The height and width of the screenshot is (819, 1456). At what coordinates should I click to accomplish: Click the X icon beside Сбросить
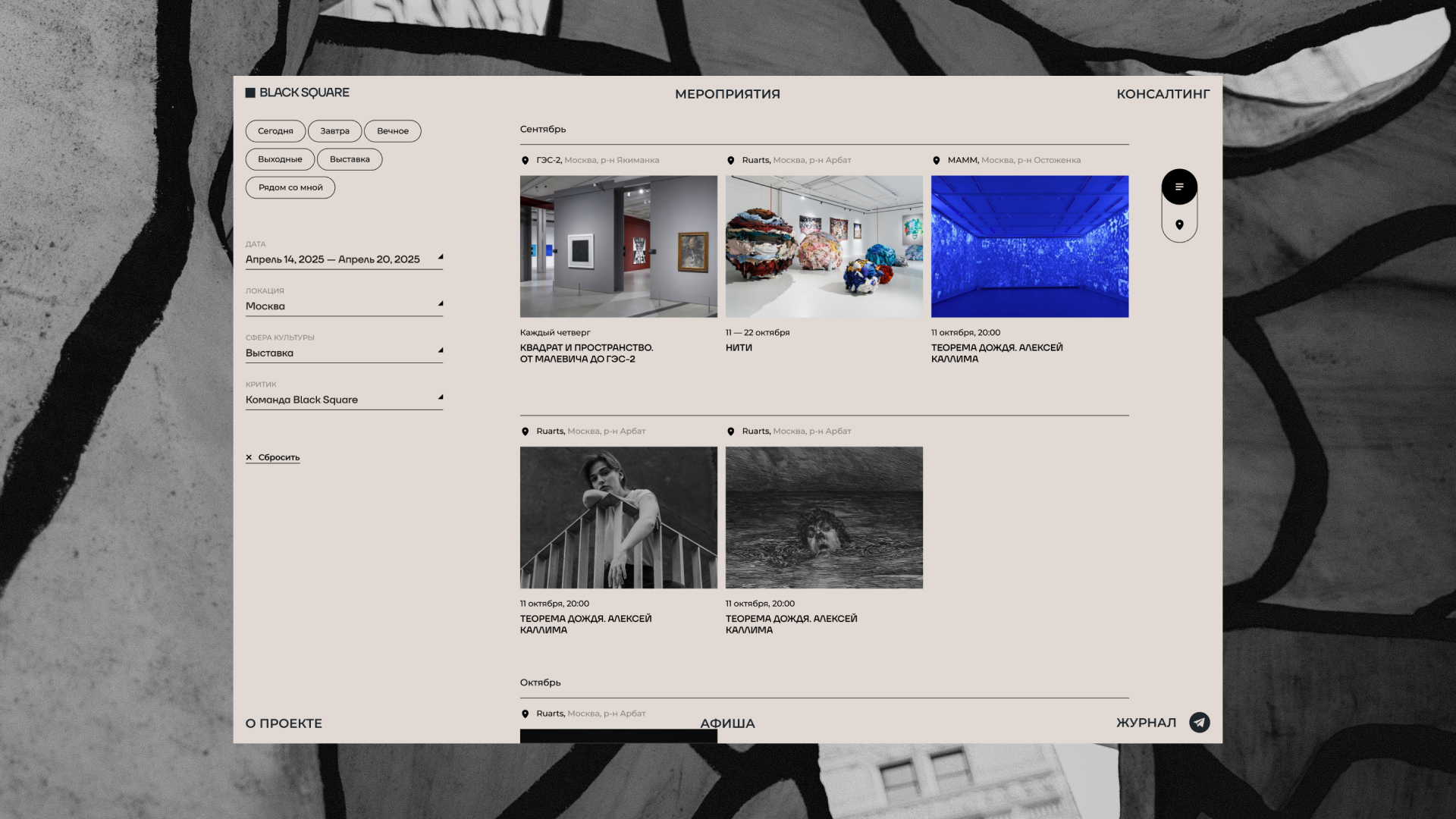coord(249,457)
